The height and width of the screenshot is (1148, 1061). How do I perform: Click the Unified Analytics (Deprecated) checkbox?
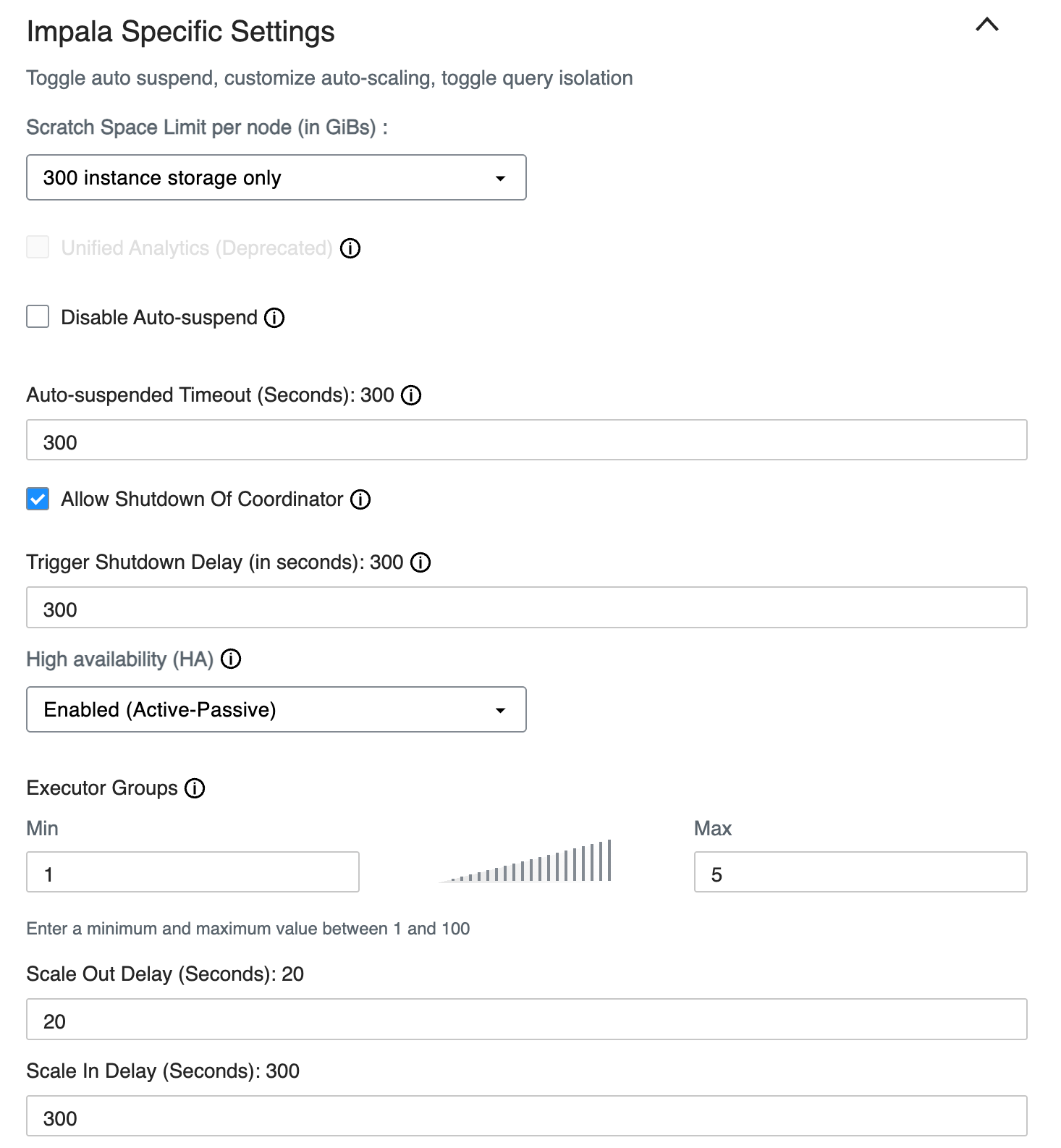(38, 248)
